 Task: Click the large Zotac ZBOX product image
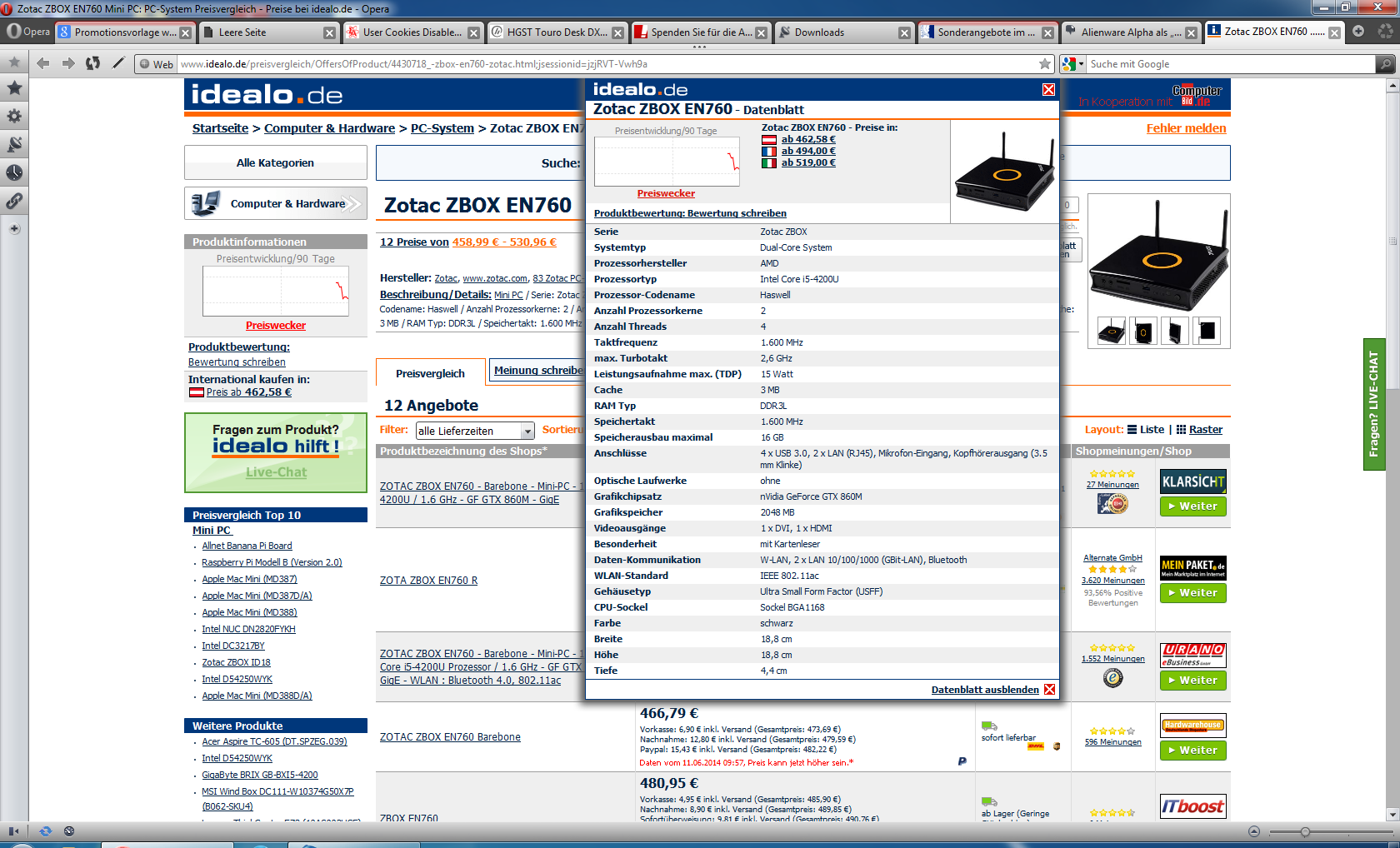click(1159, 255)
